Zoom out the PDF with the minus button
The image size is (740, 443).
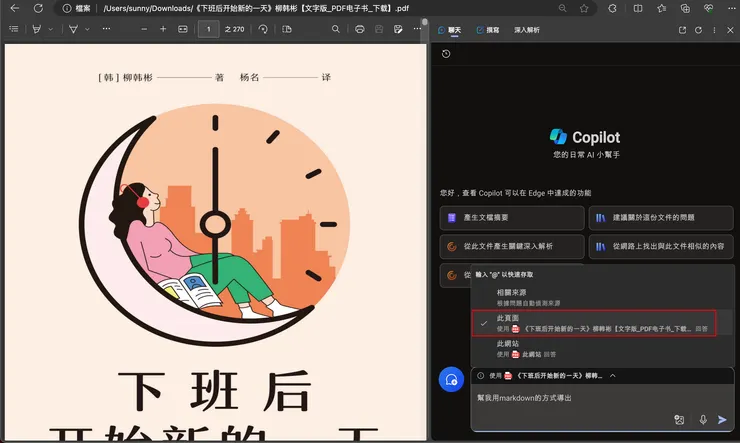coord(144,29)
